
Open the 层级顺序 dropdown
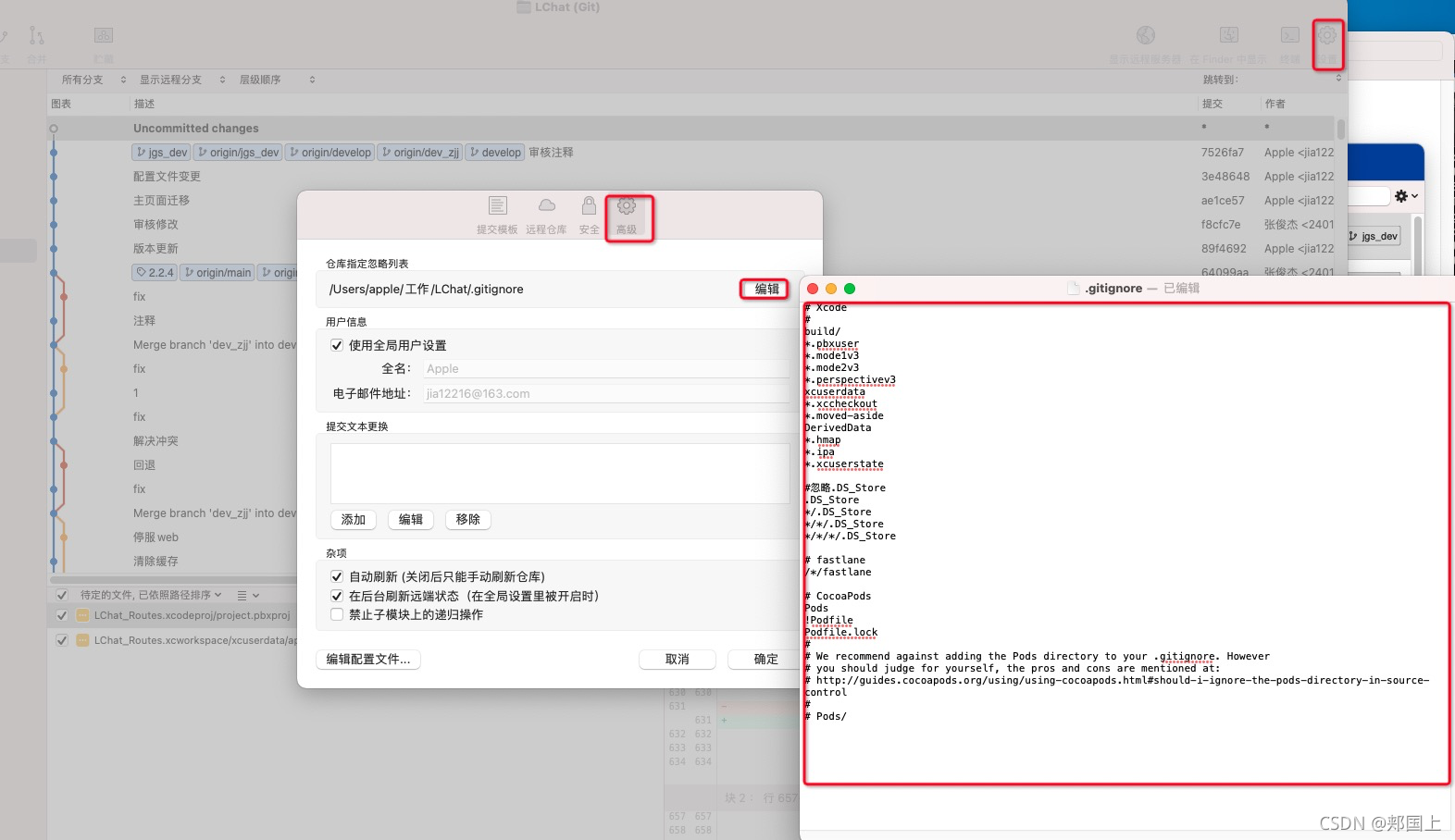276,80
